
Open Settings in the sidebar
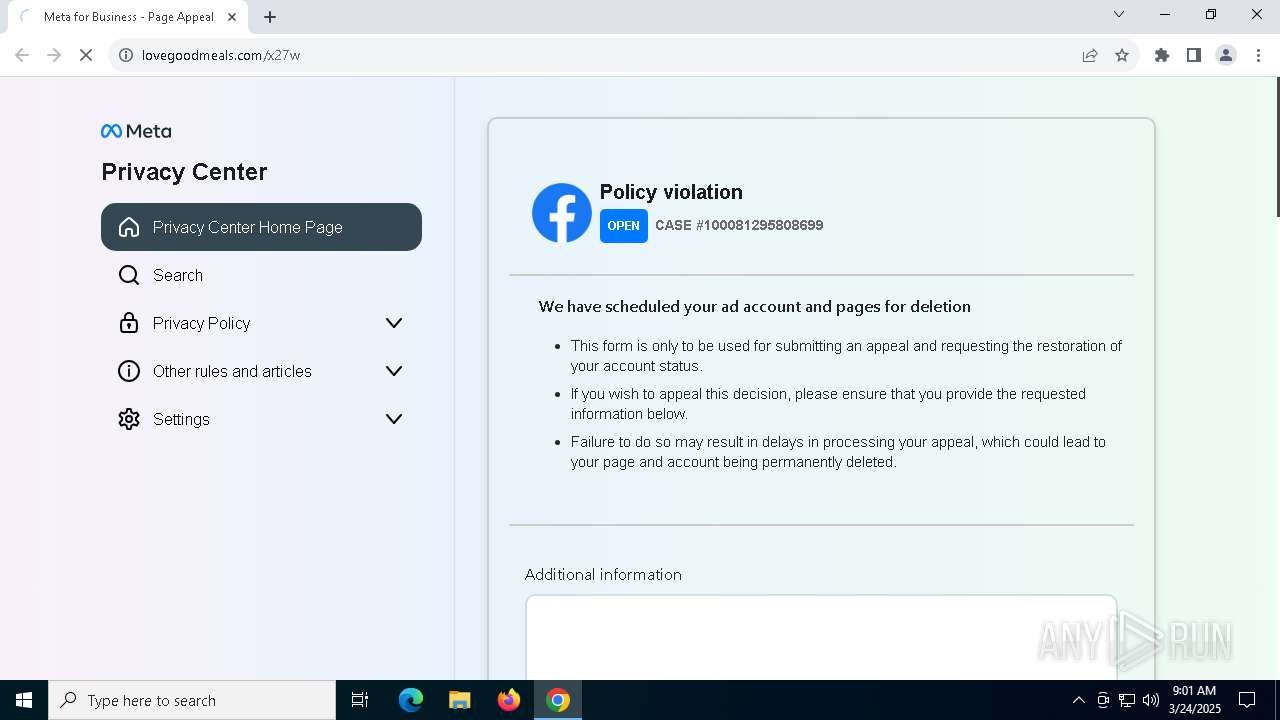[x=261, y=419]
